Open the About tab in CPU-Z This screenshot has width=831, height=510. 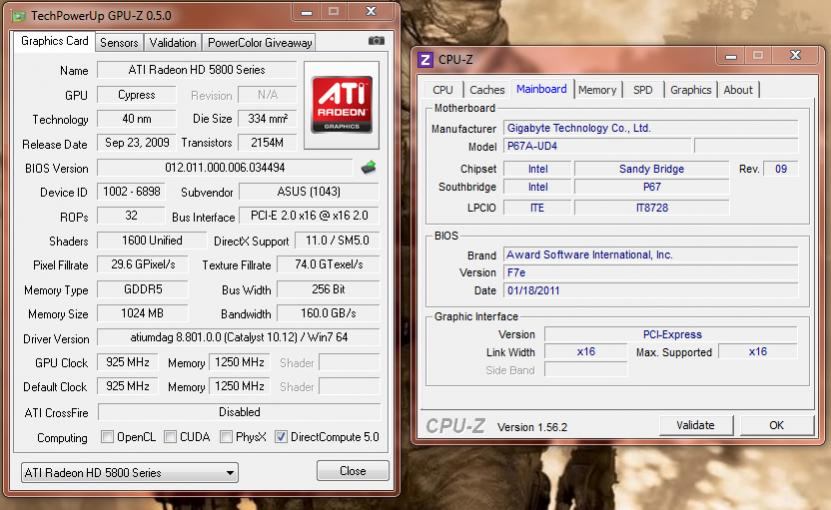pos(738,90)
